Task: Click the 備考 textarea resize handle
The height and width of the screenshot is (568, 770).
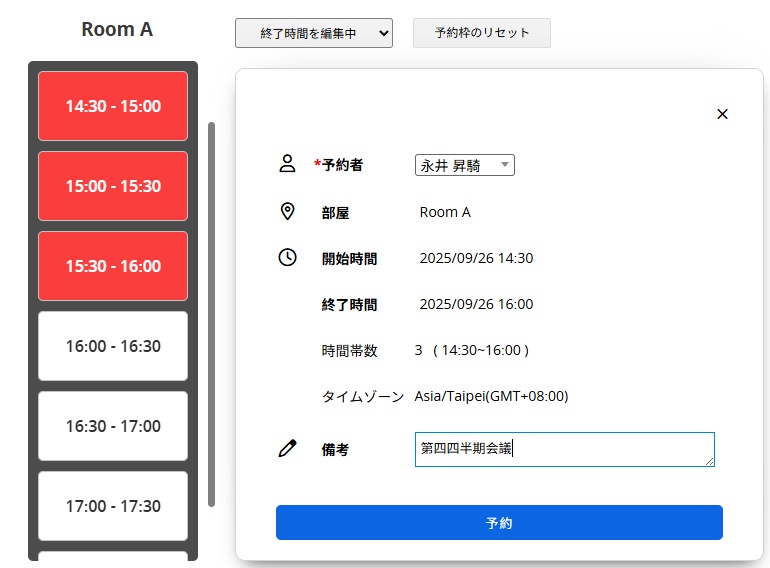Action: pos(709,461)
